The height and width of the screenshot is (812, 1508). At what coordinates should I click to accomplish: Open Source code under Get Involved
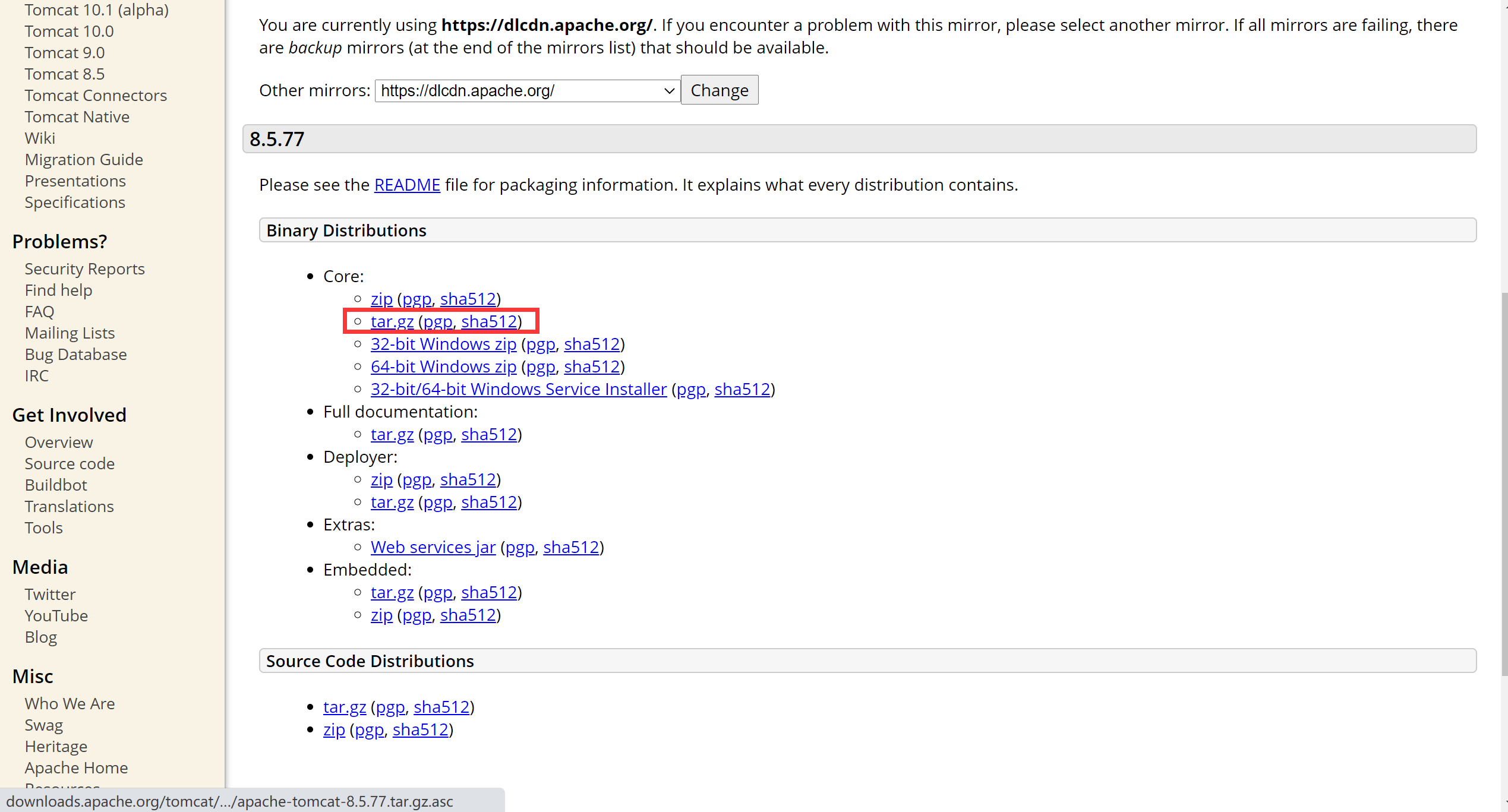point(70,464)
